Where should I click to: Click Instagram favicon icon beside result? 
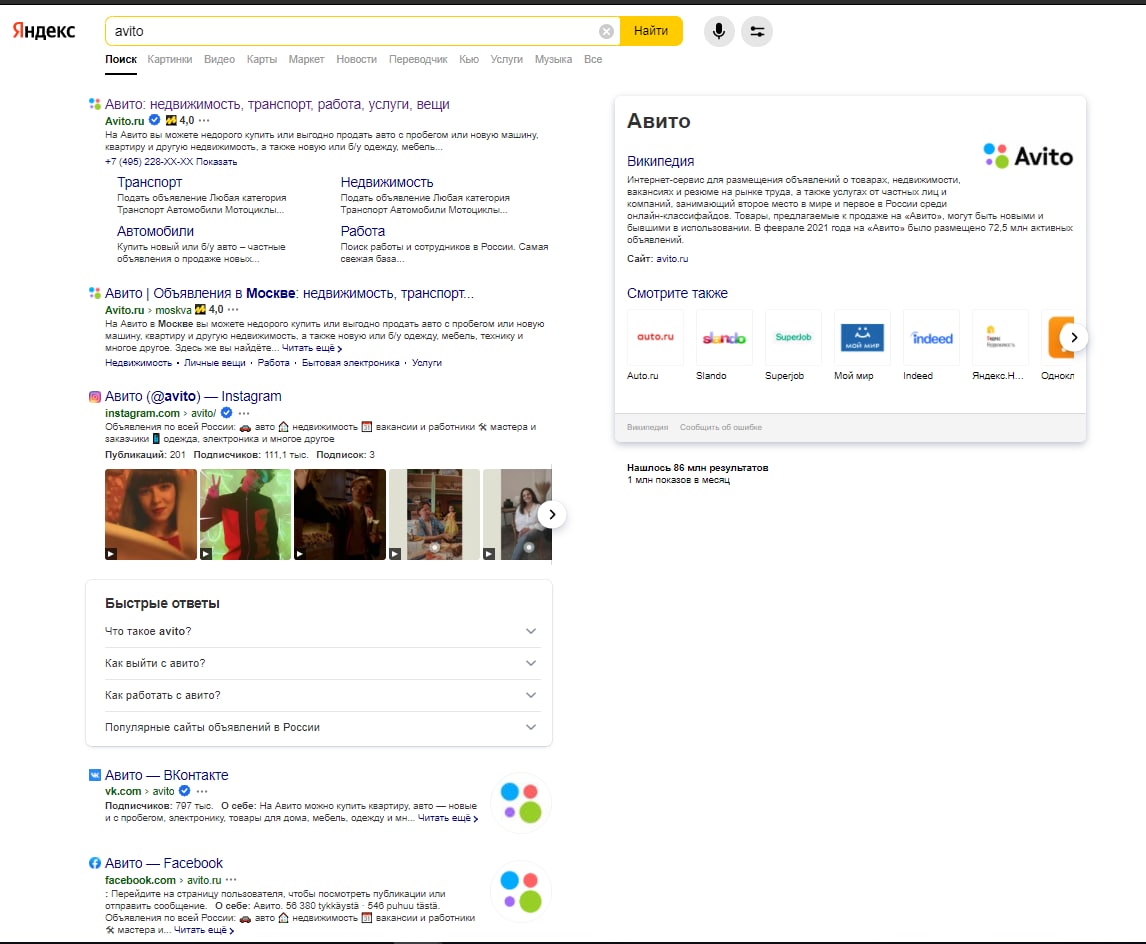[95, 397]
